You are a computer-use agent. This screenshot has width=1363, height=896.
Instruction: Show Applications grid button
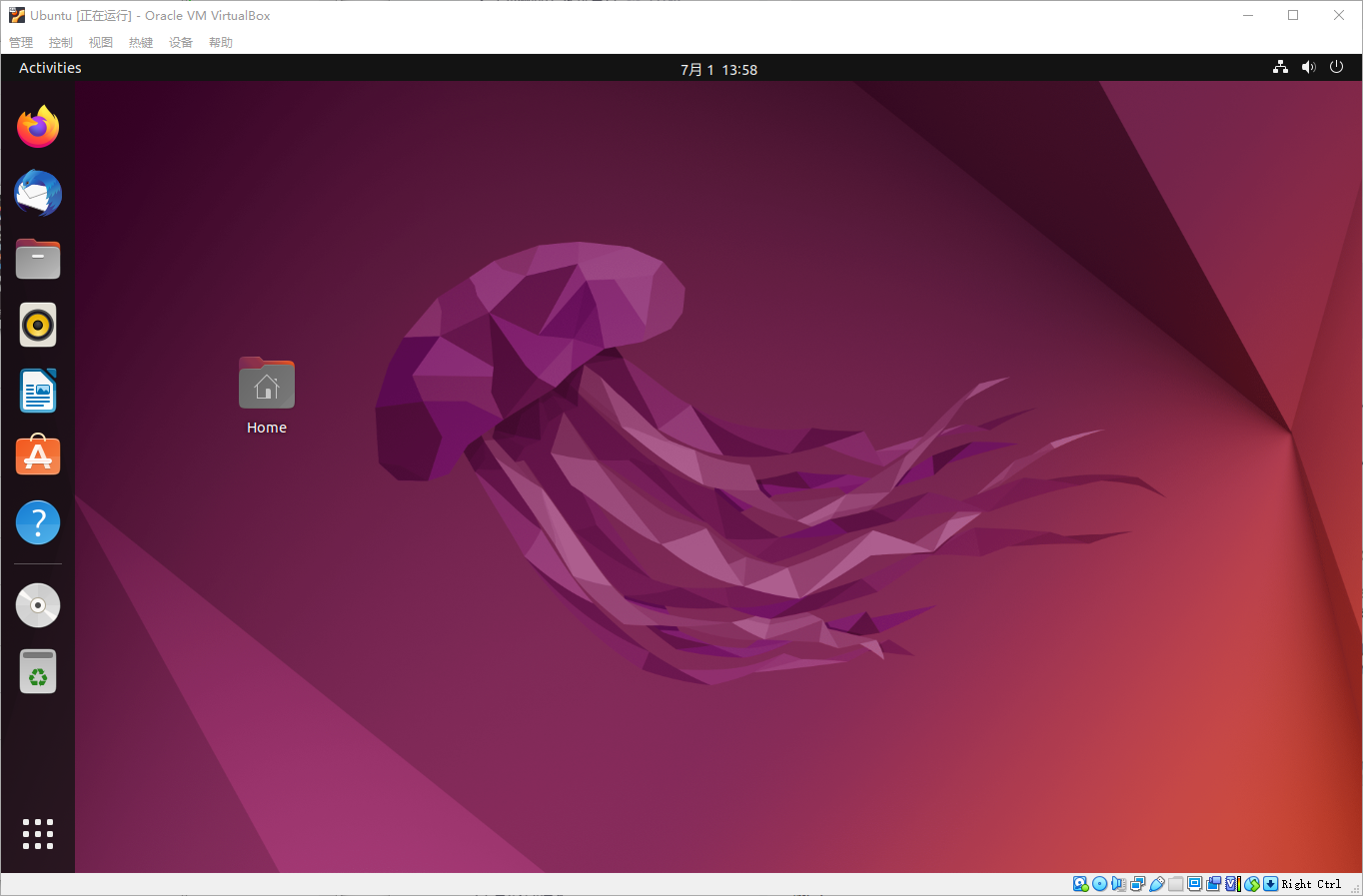[38, 834]
